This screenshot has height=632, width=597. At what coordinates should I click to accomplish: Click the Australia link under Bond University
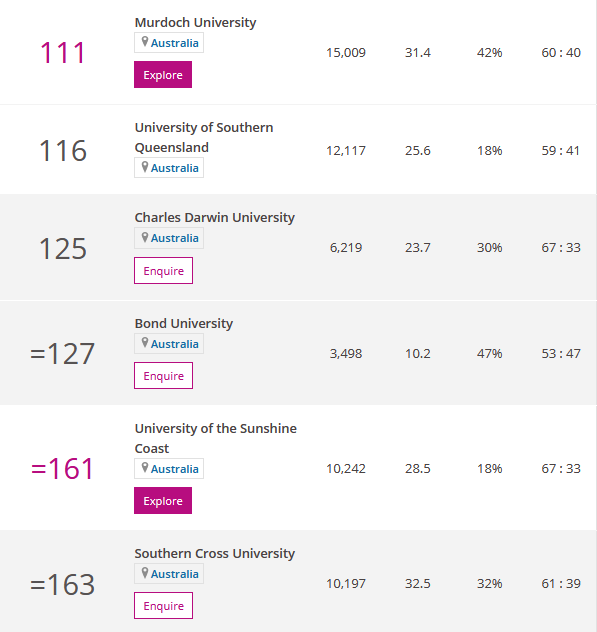(175, 344)
